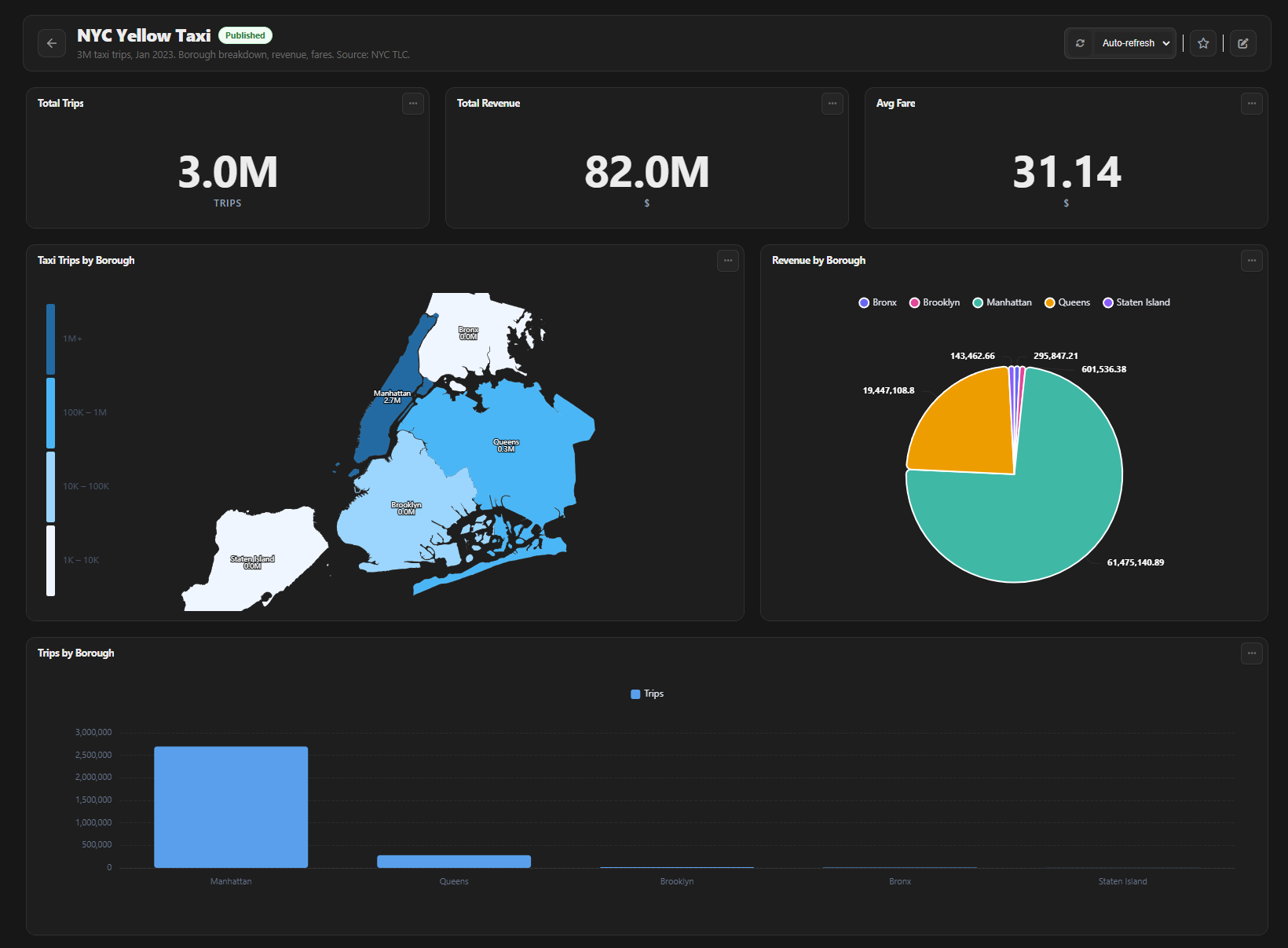Go back using the arrow button
This screenshot has width=1288, height=948.
52,43
